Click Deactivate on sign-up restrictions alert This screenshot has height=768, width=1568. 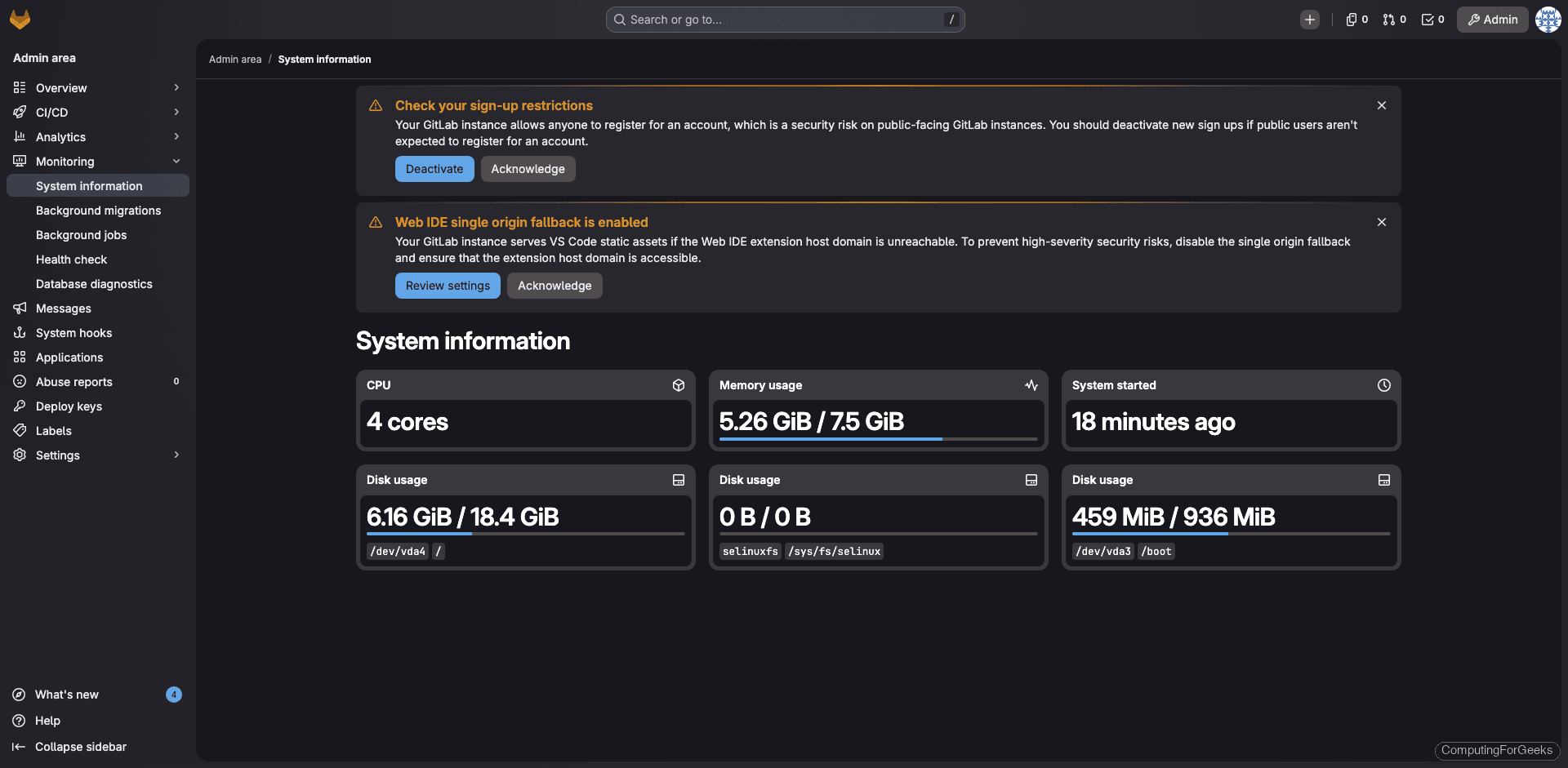[434, 169]
